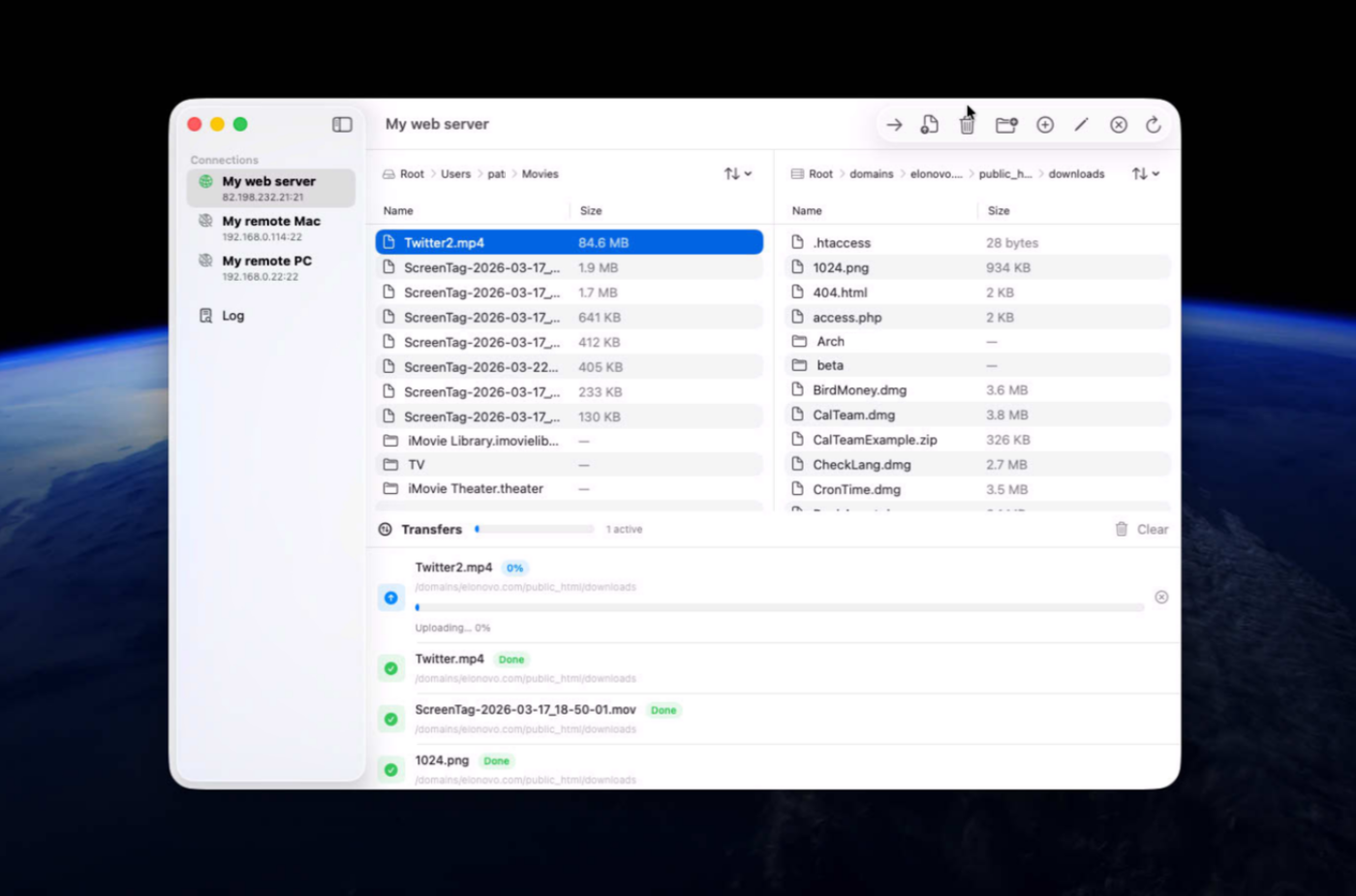Select 404.html on the server
Viewport: 1356px width, 896px height.
[977, 293]
